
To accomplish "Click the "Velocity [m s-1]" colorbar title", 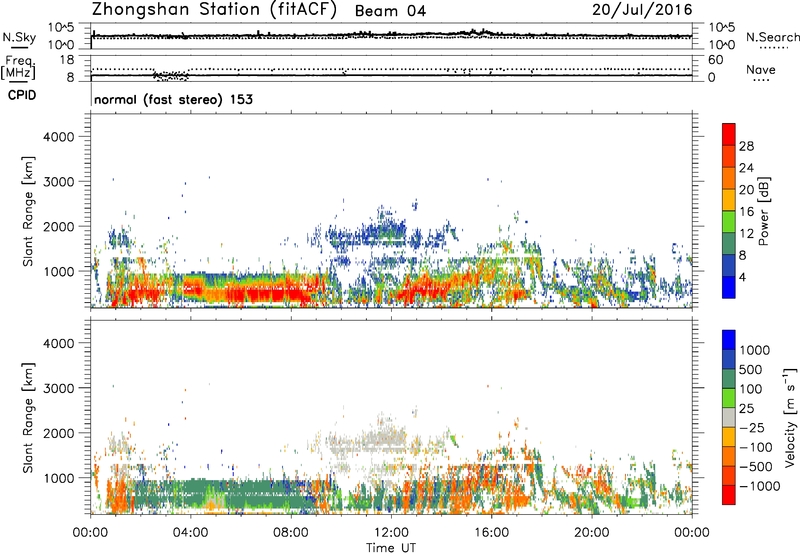I will tap(790, 417).
